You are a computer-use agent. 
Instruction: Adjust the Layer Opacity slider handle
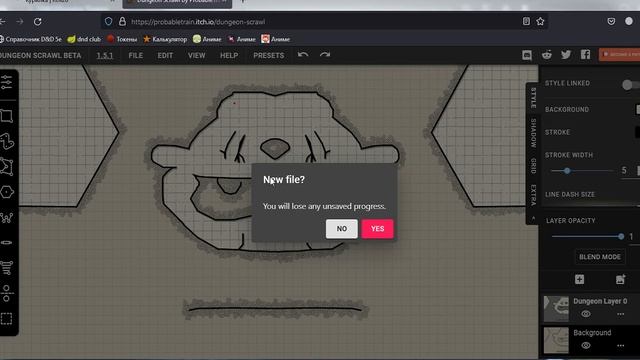[x=621, y=236]
